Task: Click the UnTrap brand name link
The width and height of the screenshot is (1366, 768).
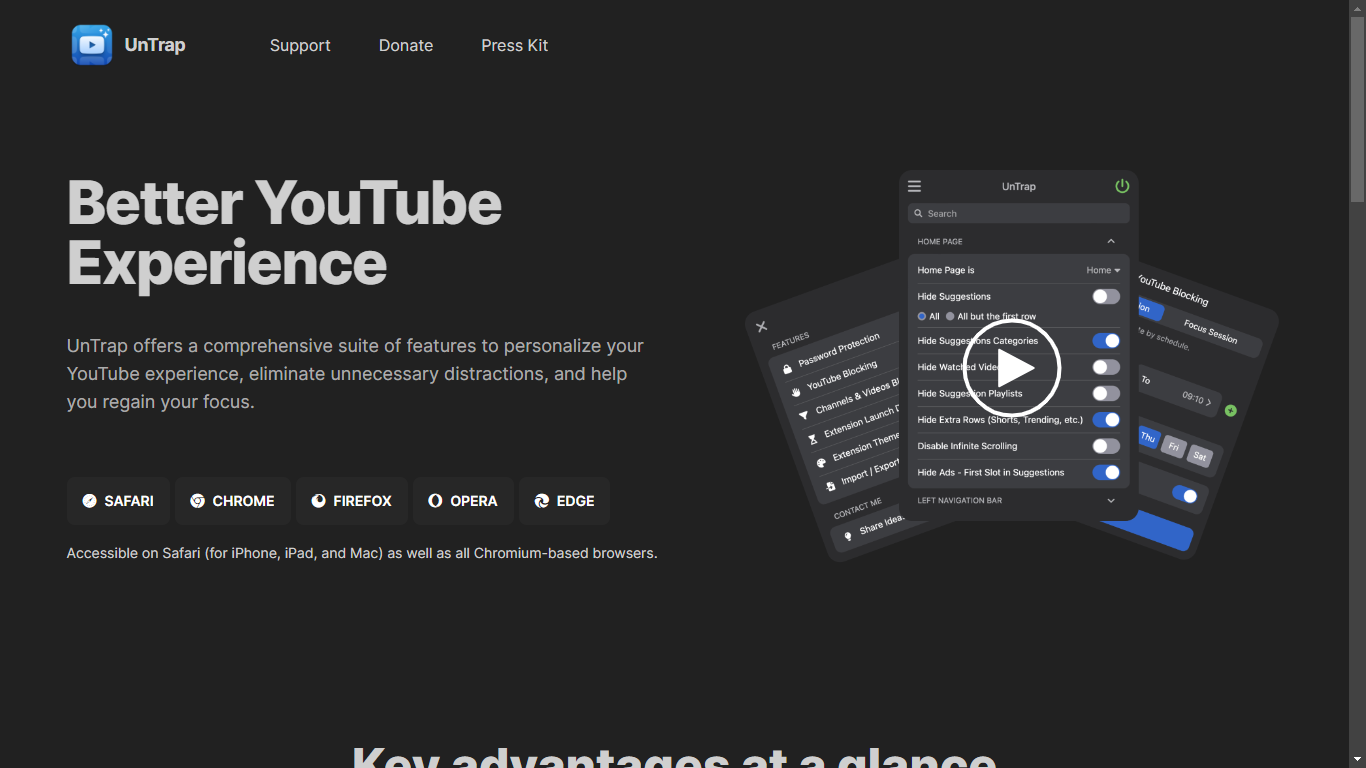Action: pyautogui.click(x=155, y=45)
